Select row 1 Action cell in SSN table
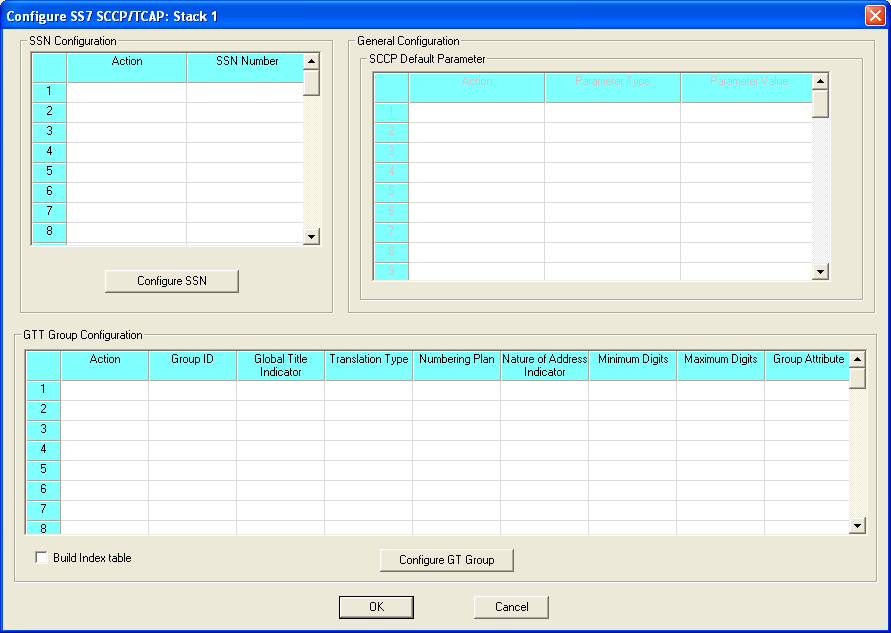891x633 pixels. pos(126,92)
